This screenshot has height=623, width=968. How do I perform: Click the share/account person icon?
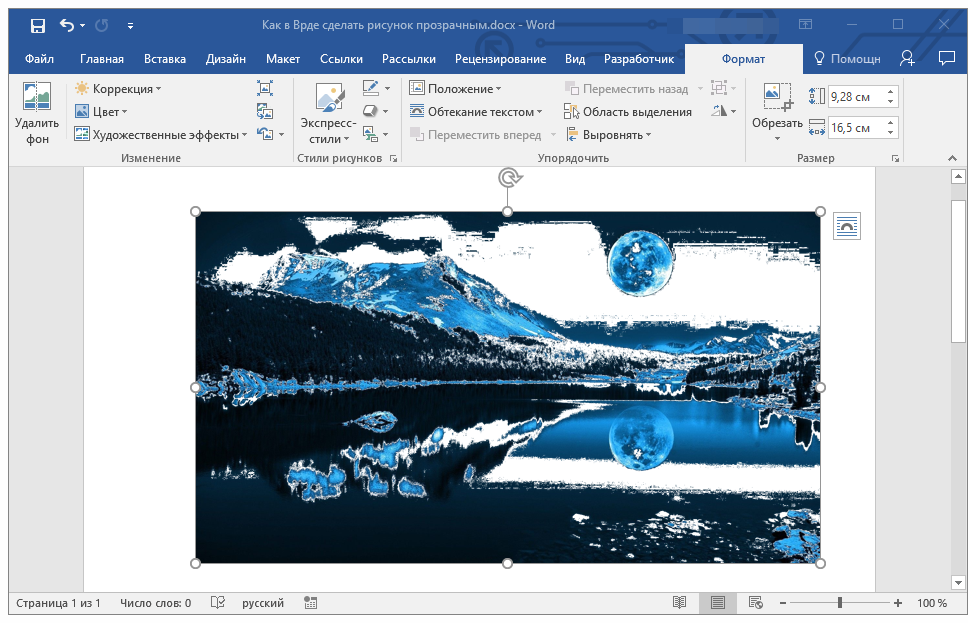[x=907, y=59]
